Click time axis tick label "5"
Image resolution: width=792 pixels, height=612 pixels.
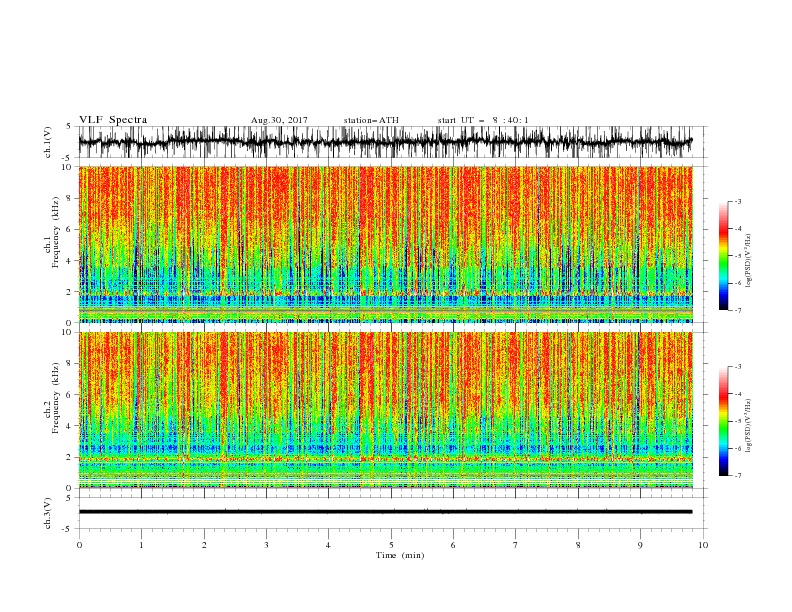391,545
